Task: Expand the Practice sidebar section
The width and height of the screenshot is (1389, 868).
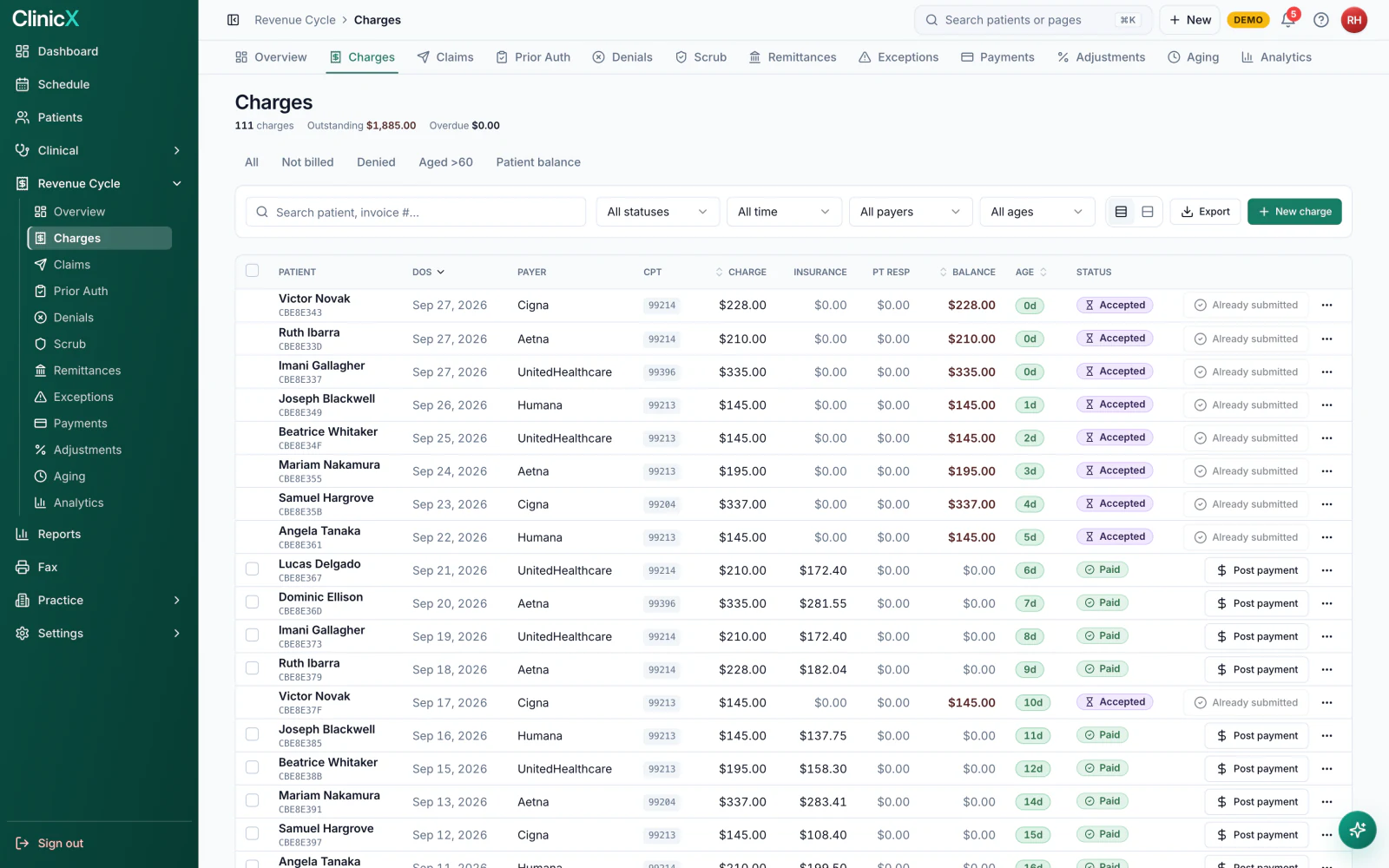Action: click(99, 600)
